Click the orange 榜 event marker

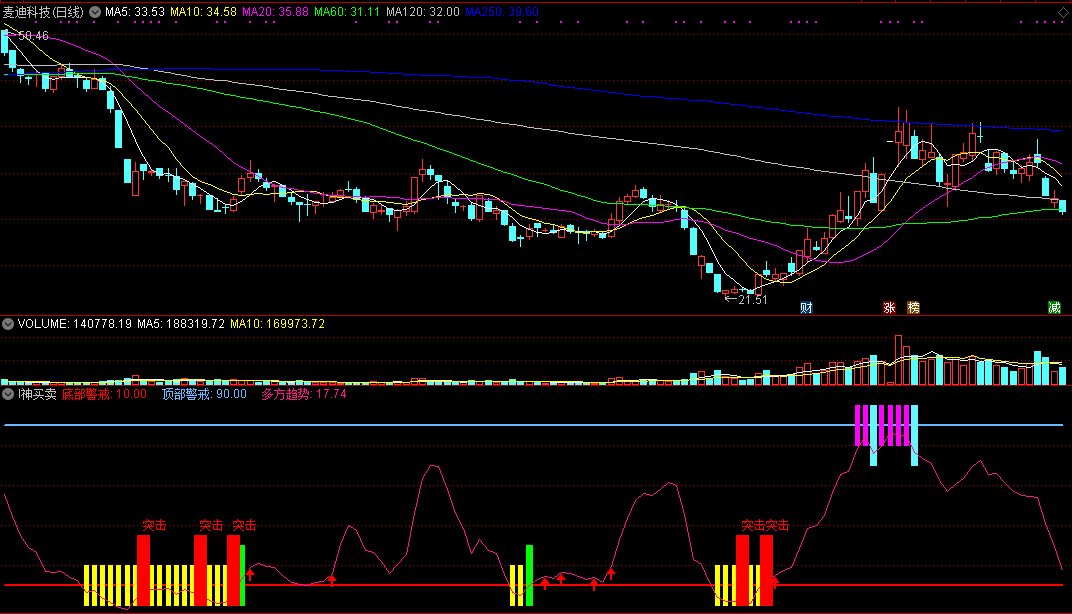click(913, 308)
